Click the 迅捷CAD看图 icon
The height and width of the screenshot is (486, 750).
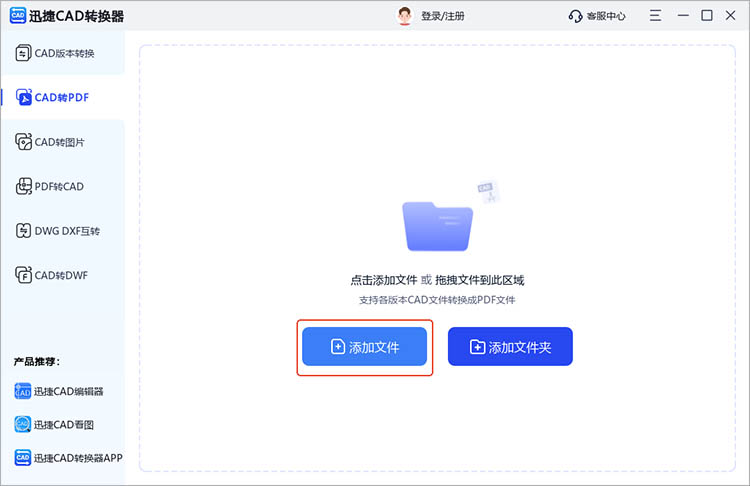pyautogui.click(x=22, y=424)
